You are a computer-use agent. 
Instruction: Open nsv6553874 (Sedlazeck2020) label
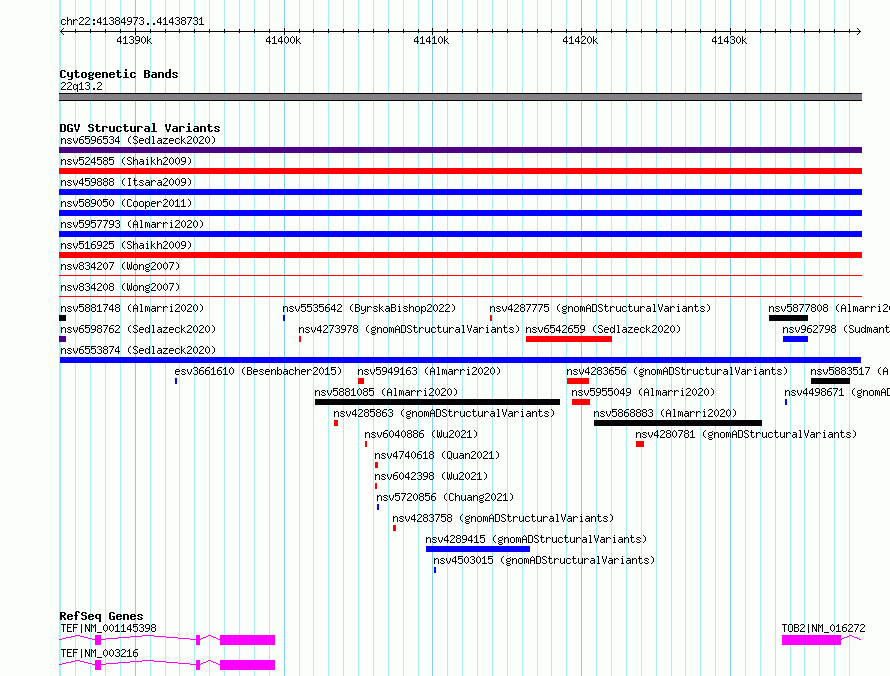coord(138,350)
